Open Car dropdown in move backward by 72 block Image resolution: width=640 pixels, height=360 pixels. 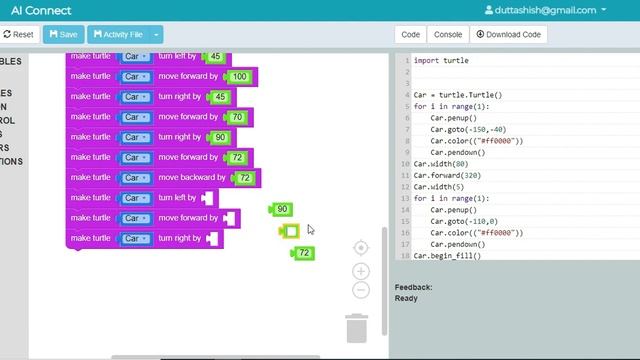click(x=136, y=178)
